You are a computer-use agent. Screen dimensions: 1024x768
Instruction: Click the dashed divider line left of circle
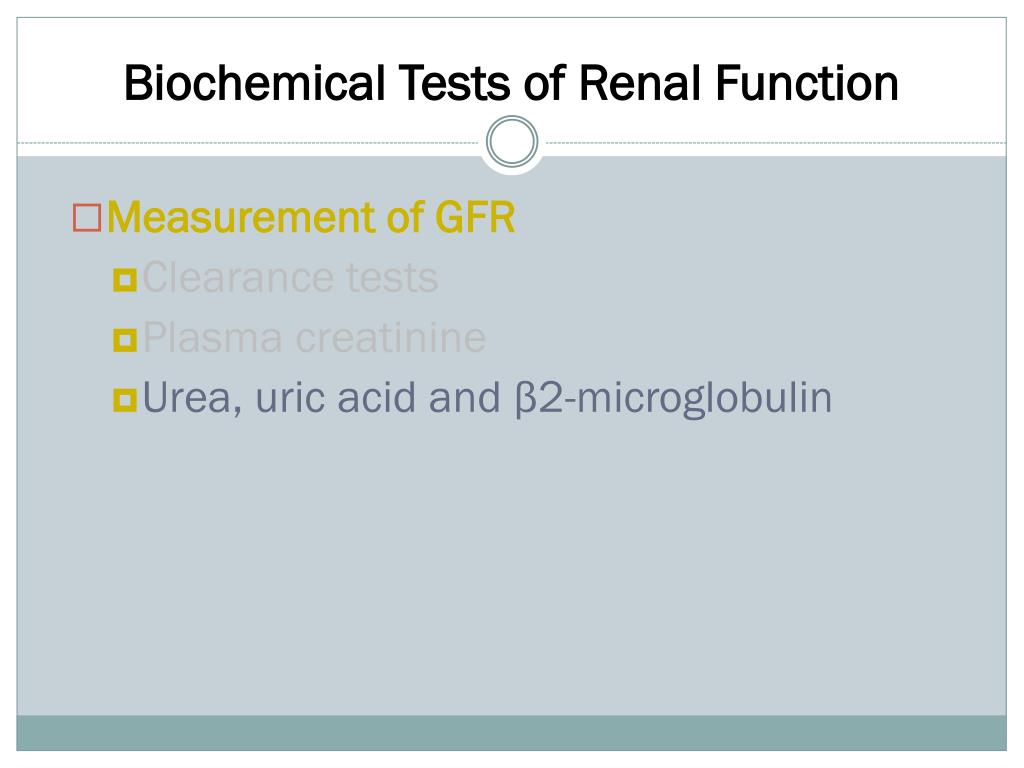click(x=248, y=142)
